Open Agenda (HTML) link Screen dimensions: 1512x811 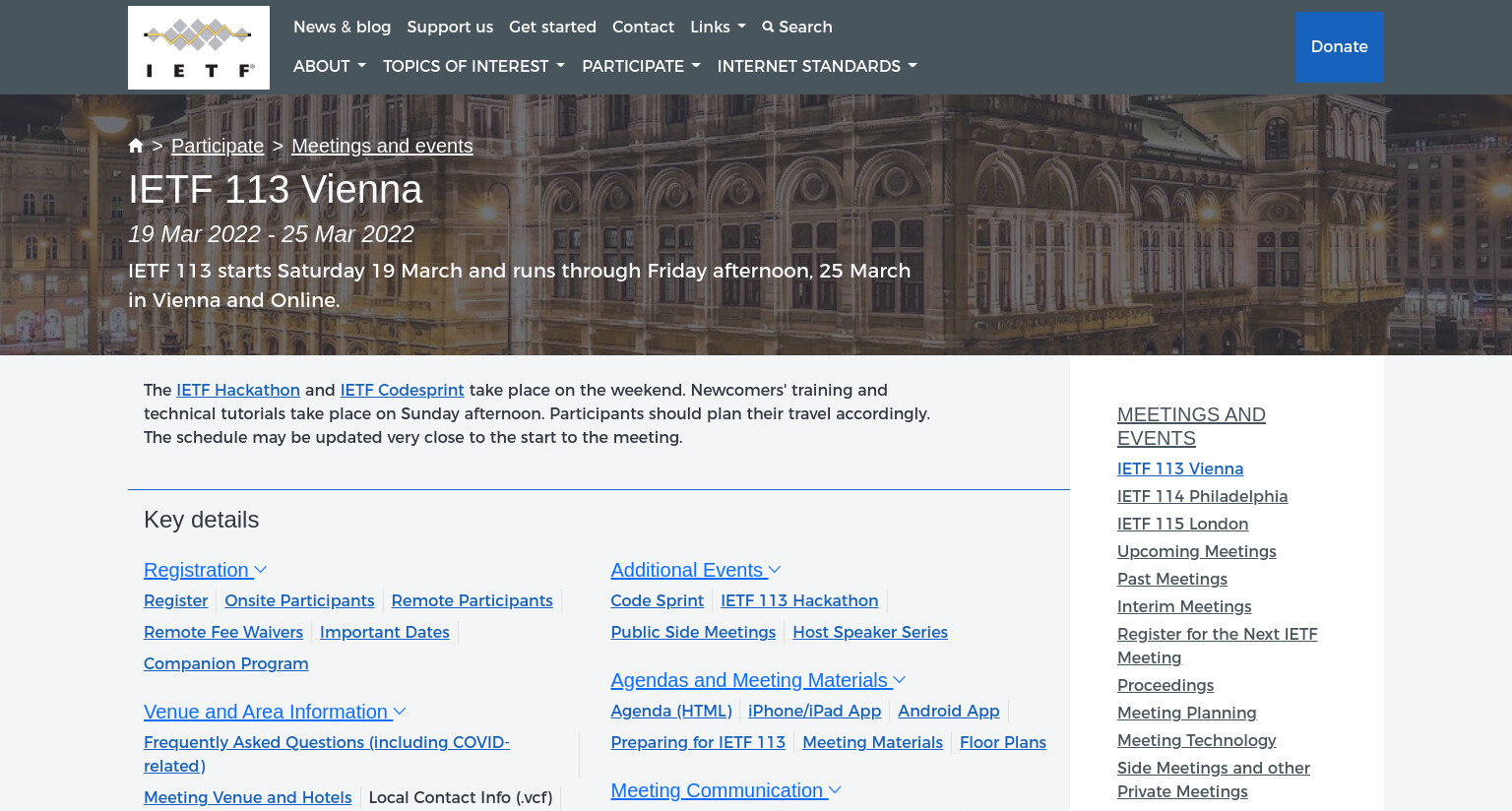click(x=671, y=711)
